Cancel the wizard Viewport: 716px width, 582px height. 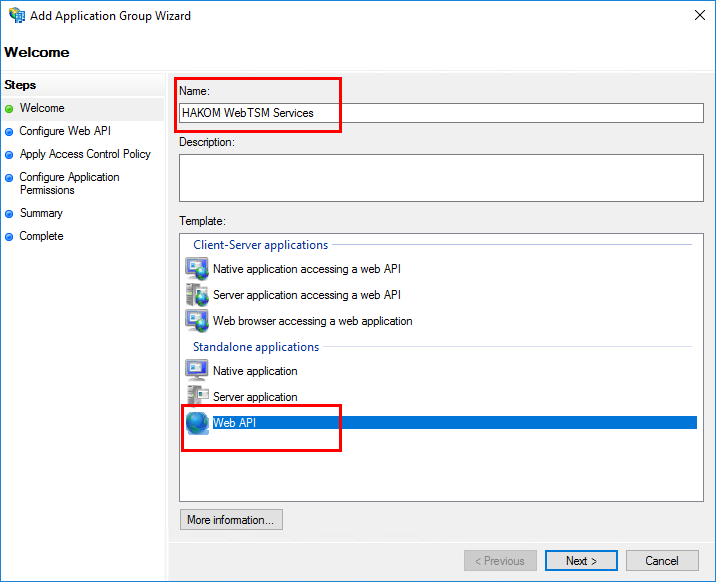(x=662, y=561)
